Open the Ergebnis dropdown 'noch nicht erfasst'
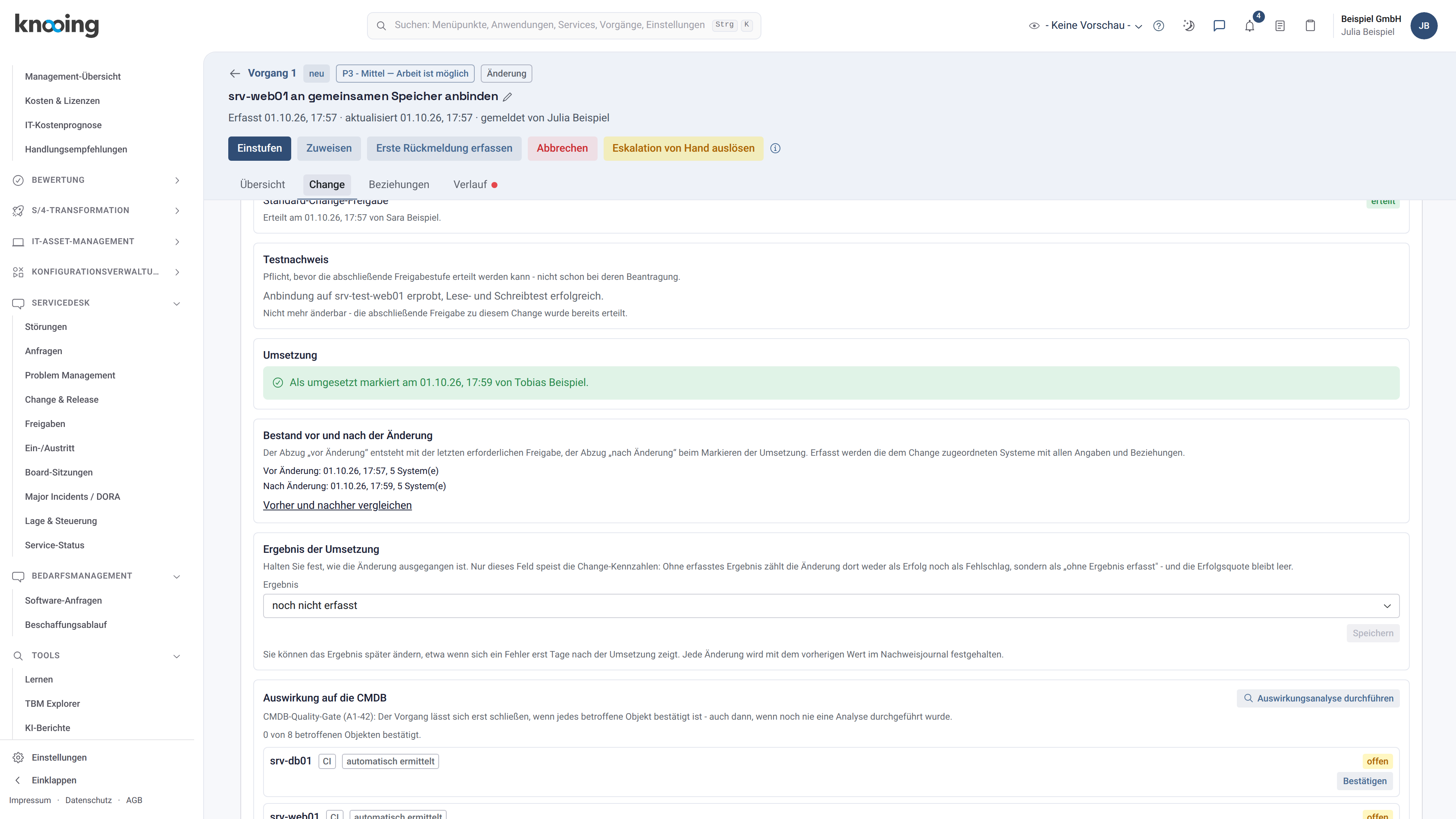The width and height of the screenshot is (1456, 819). [x=831, y=606]
